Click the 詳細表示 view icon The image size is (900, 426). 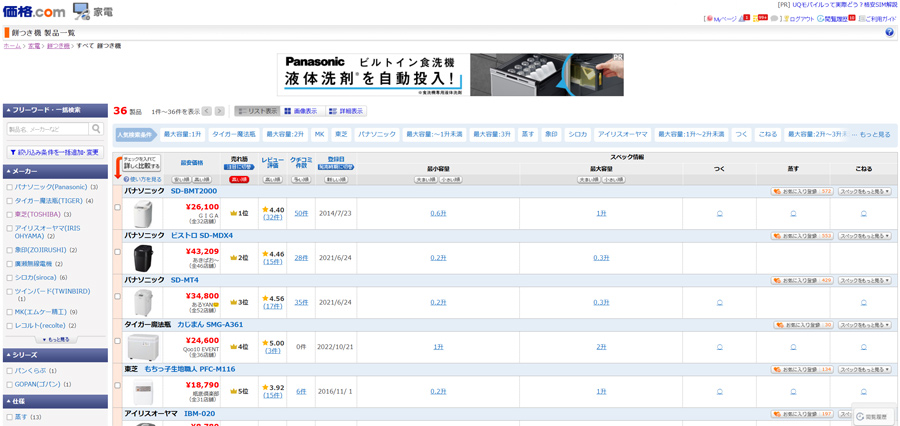[x=332, y=111]
